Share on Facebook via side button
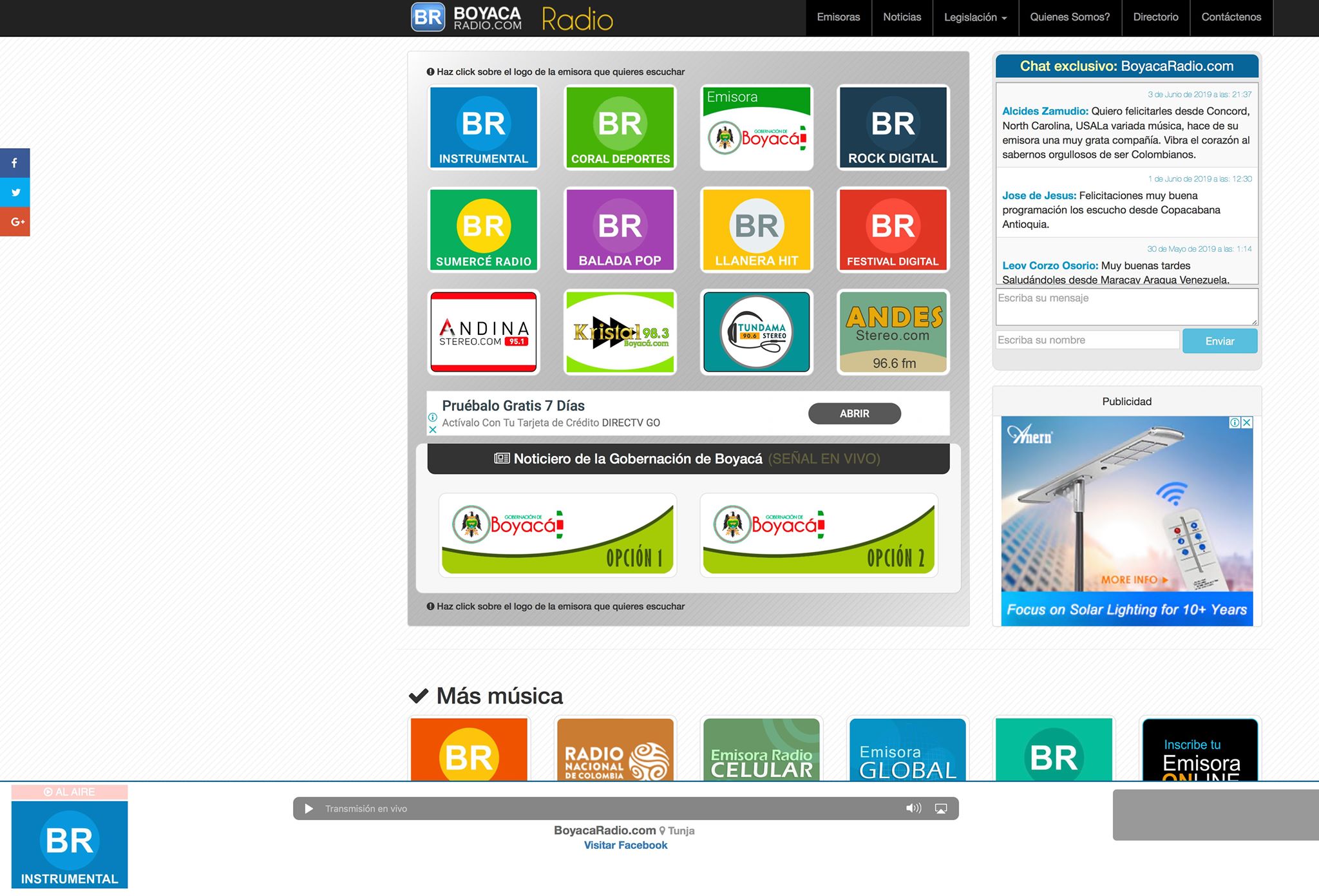The height and width of the screenshot is (896, 1319). click(x=15, y=163)
